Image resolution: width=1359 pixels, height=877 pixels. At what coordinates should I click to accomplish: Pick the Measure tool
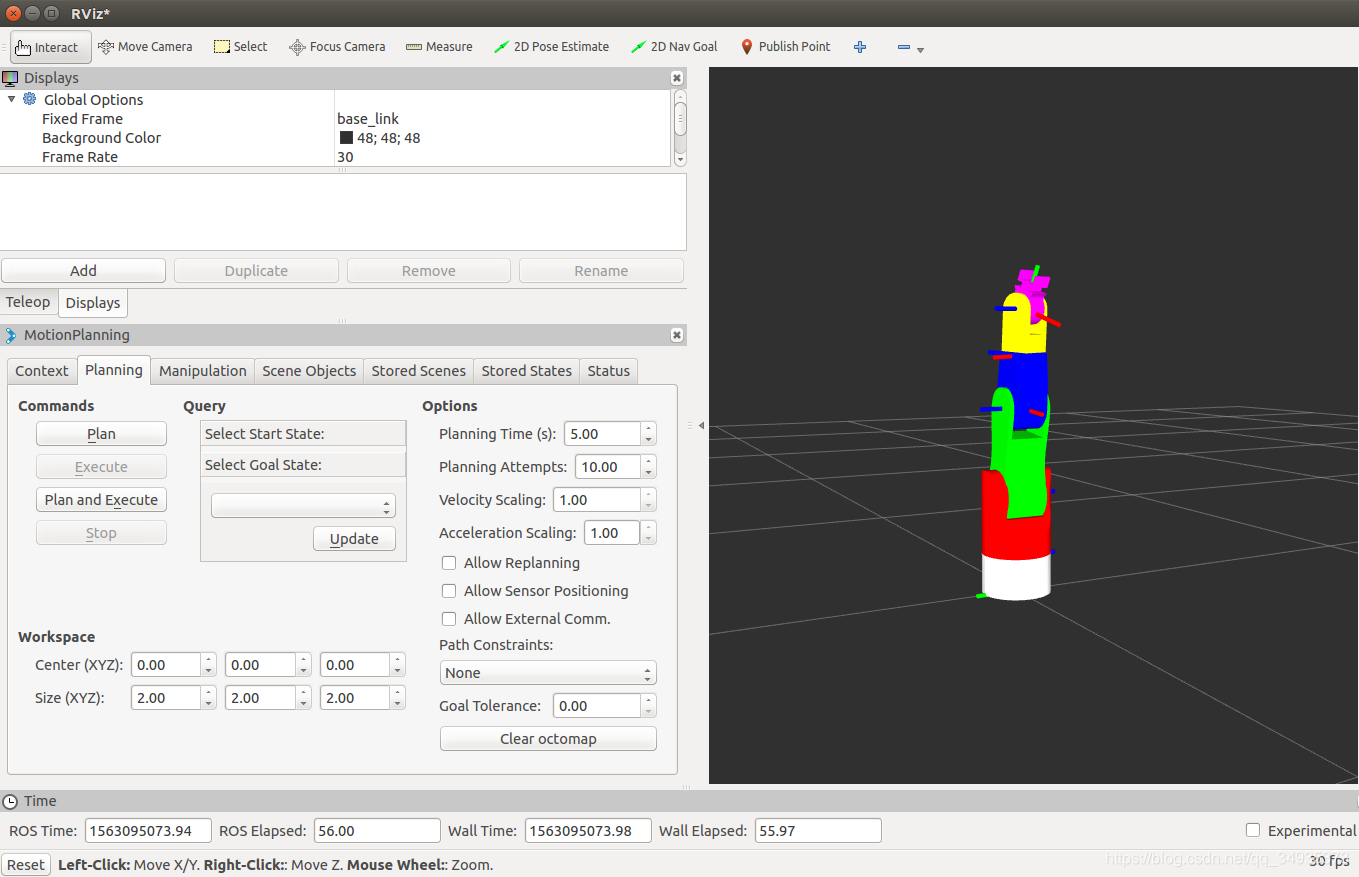click(439, 47)
